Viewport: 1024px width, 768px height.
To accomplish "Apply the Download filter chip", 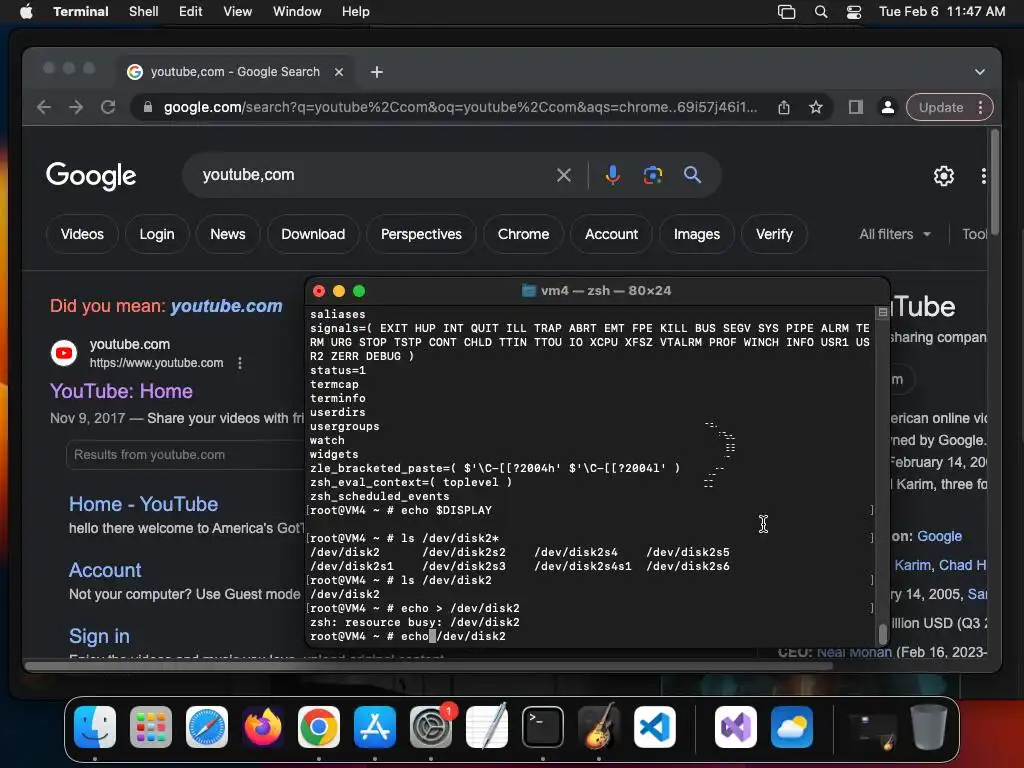I will pyautogui.click(x=313, y=234).
